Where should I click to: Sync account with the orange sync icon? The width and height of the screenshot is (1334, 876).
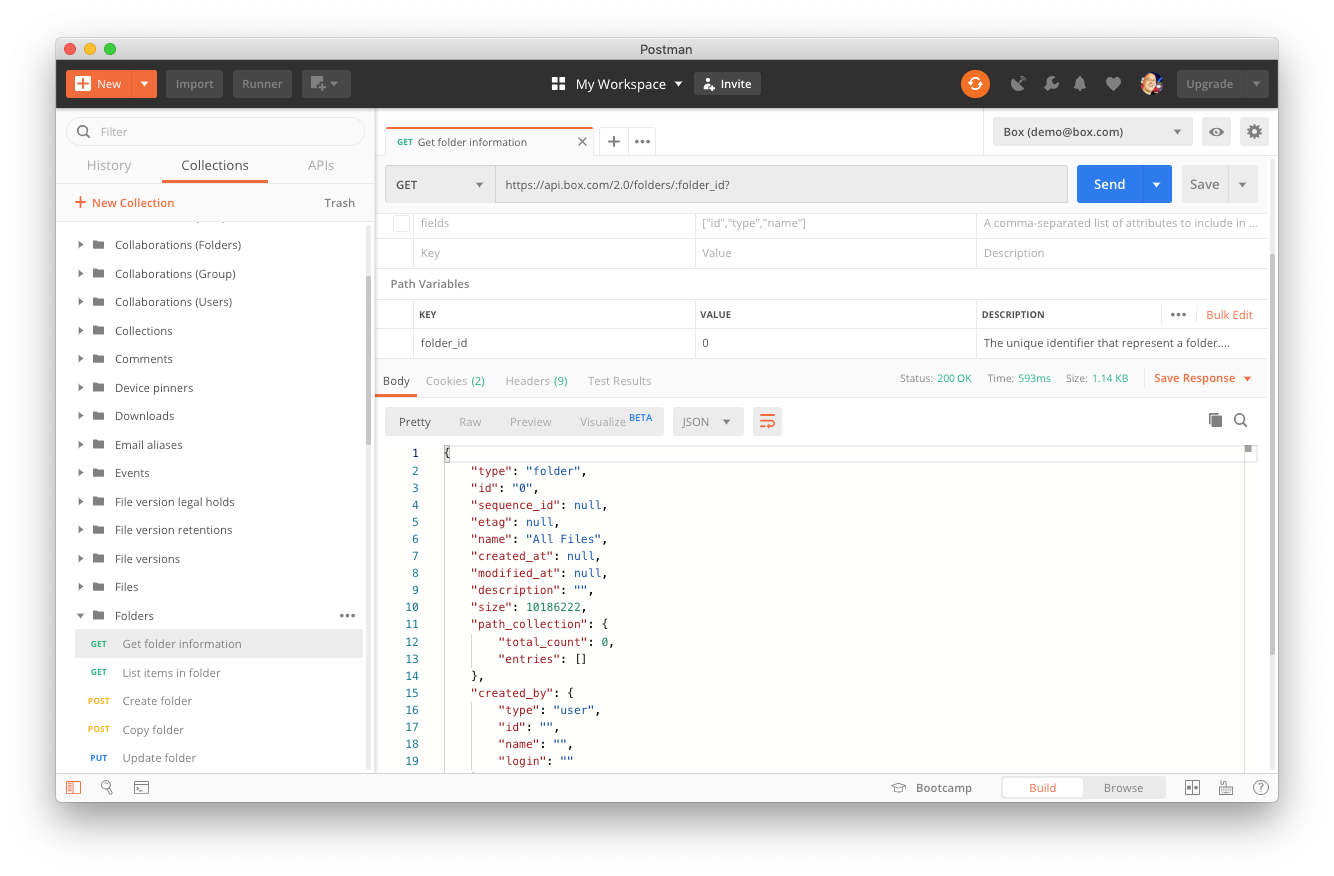pyautogui.click(x=975, y=83)
